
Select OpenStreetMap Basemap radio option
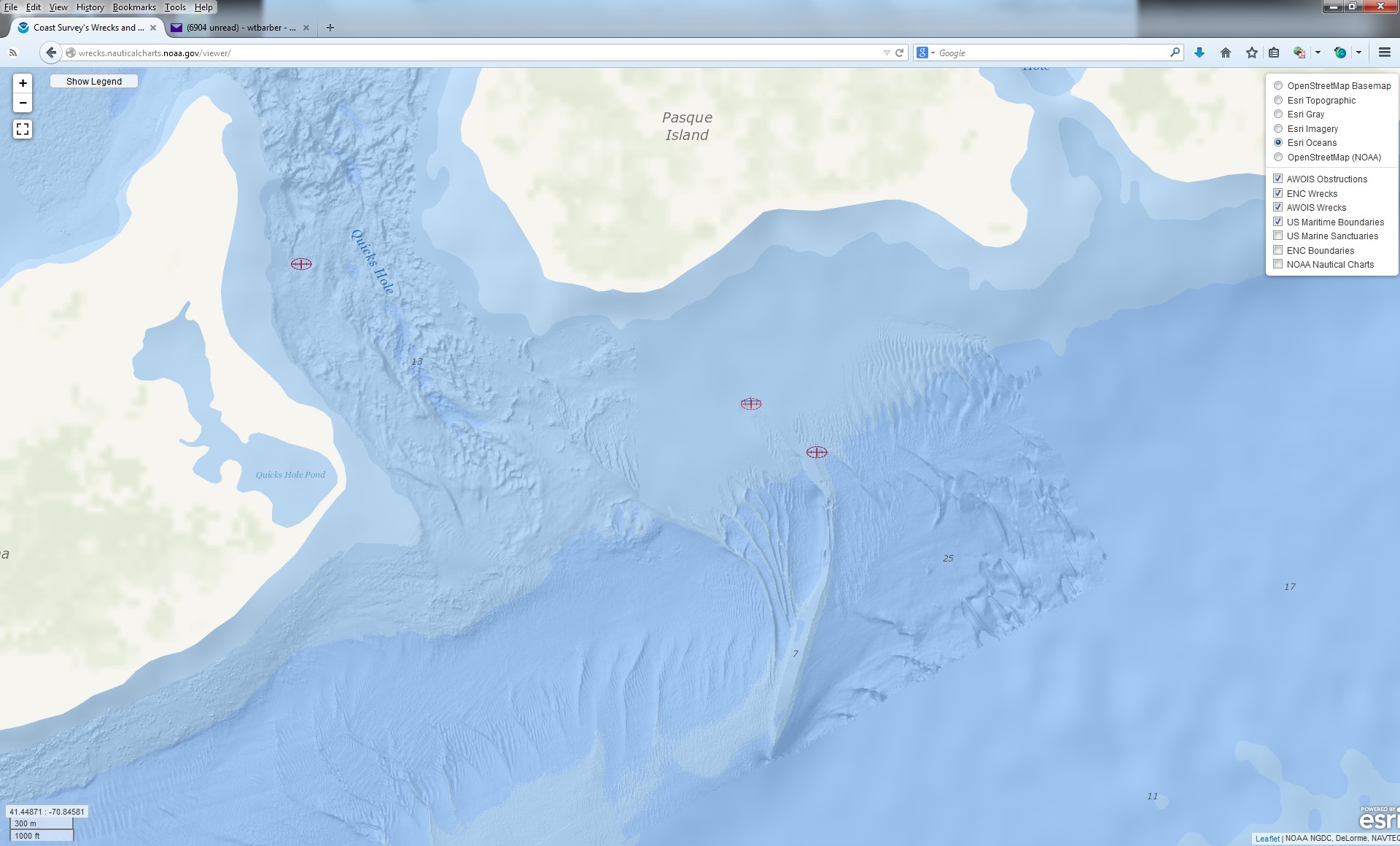1278,86
